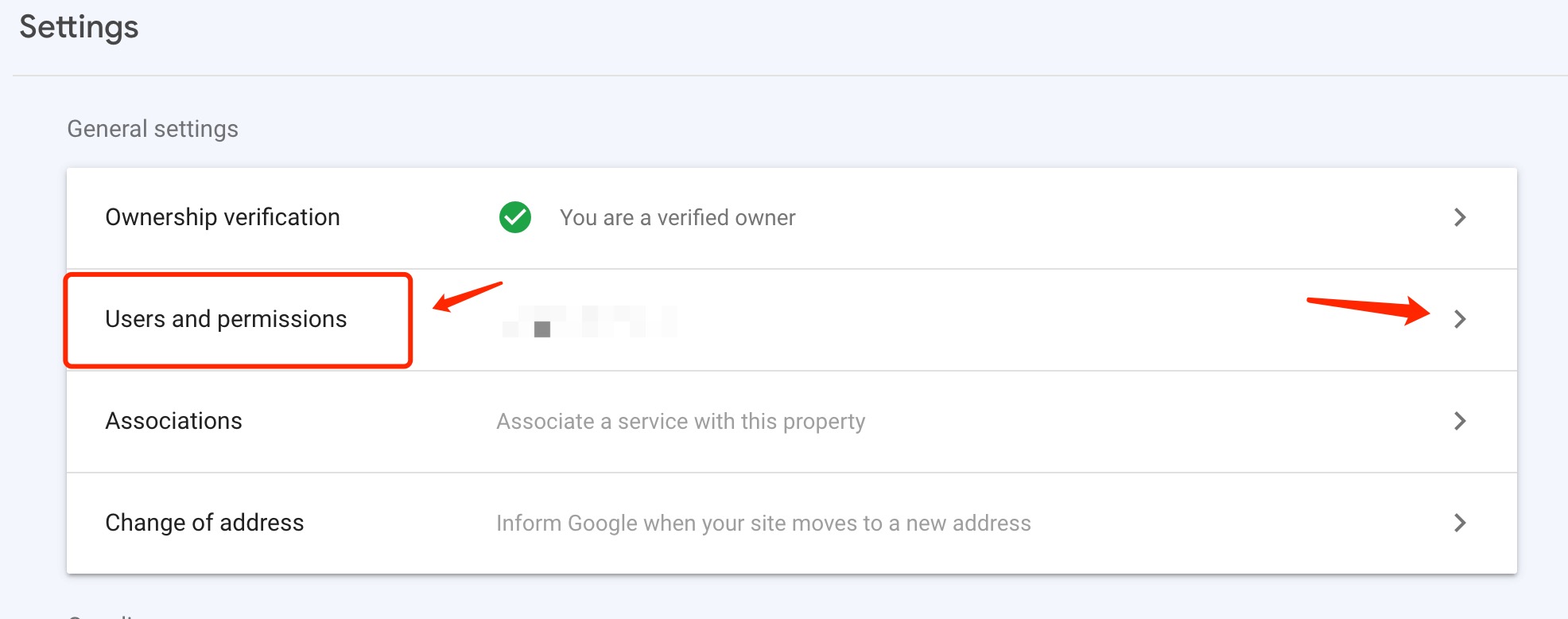Open Users and permissions via right arrow

point(1460,320)
